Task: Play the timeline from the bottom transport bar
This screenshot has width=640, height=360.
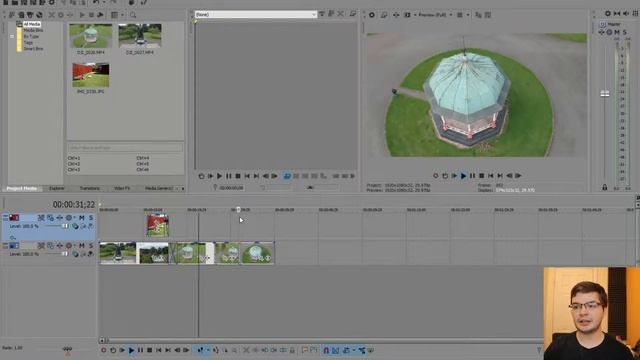Action: click(x=131, y=350)
